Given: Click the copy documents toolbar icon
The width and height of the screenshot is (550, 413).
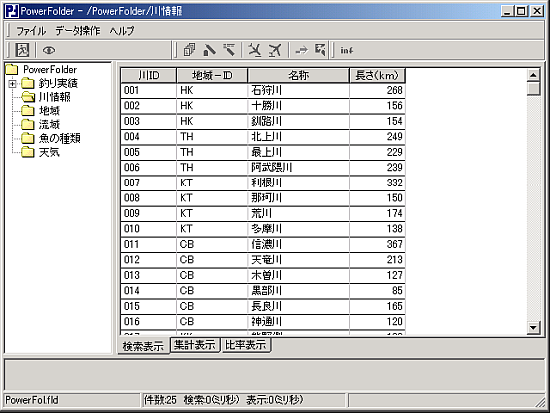Looking at the screenshot, I should (x=189, y=50).
